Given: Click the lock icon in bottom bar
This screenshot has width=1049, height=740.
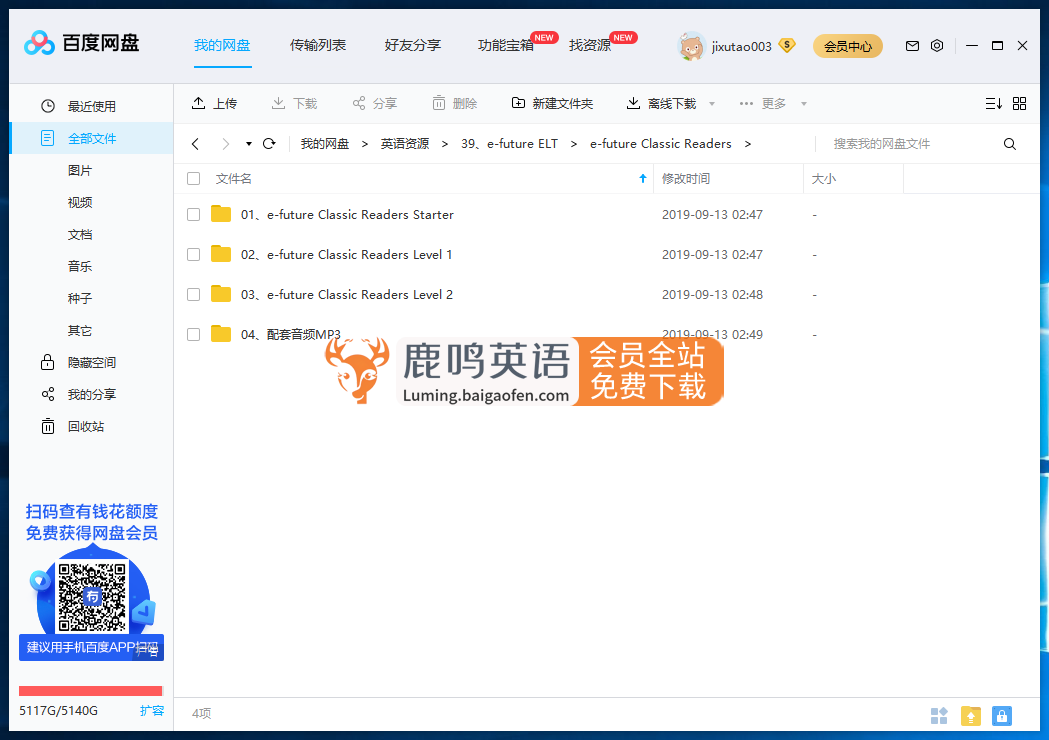Looking at the screenshot, I should pos(1002,716).
